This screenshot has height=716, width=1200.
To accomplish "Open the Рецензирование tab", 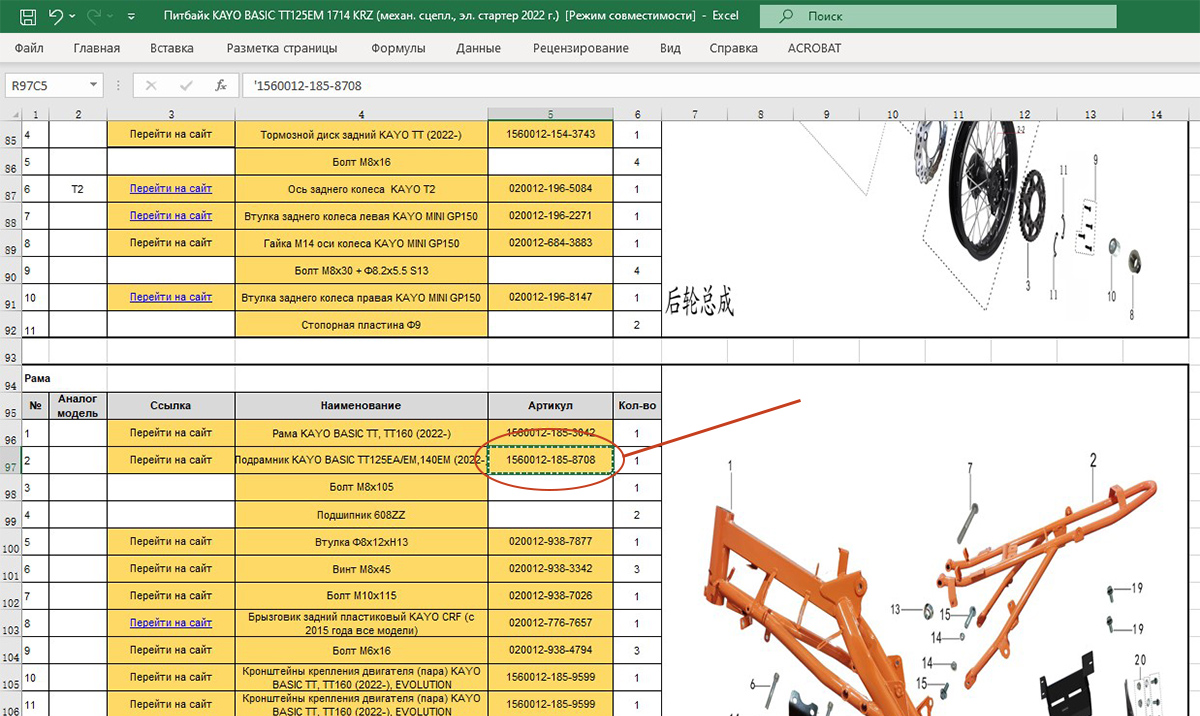I will click(x=581, y=48).
